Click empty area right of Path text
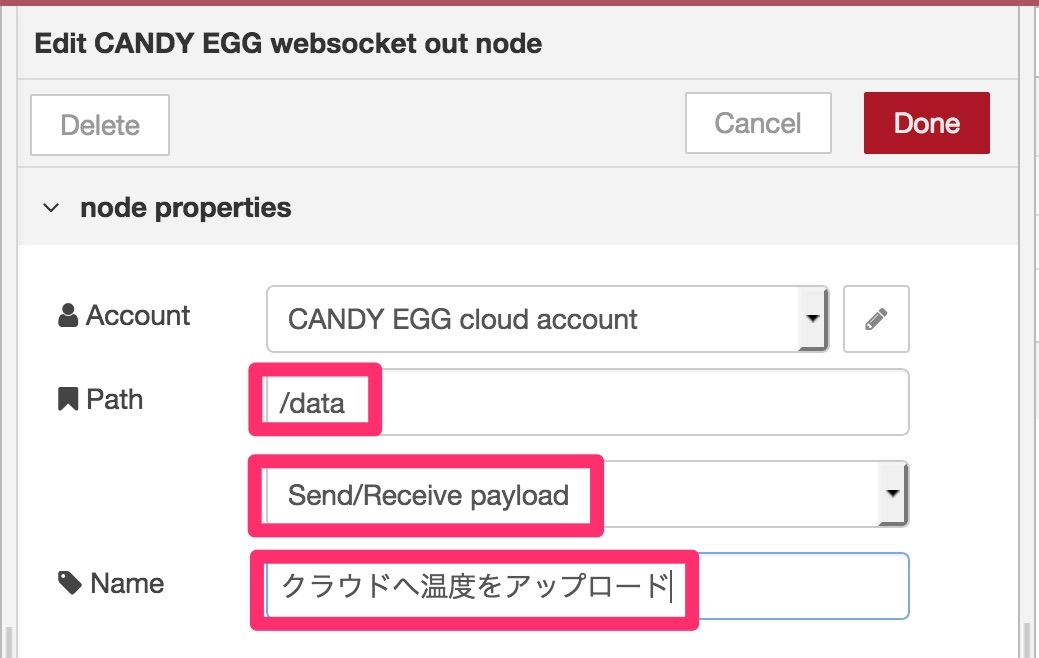Image resolution: width=1039 pixels, height=658 pixels. [x=643, y=402]
